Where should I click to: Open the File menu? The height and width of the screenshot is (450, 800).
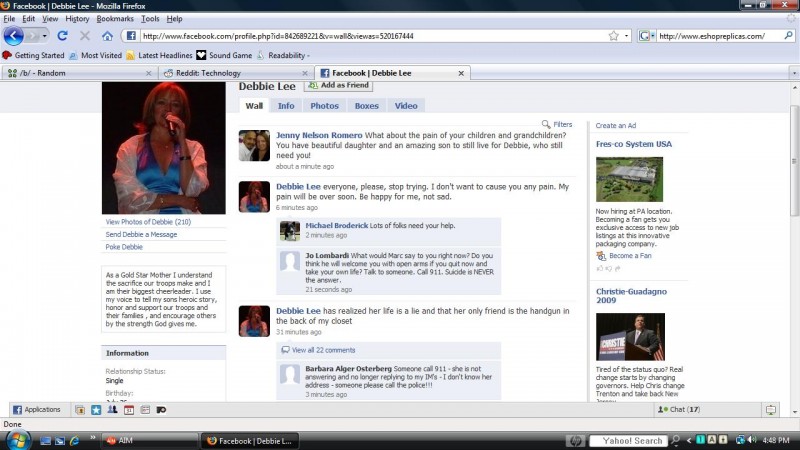tap(9, 19)
